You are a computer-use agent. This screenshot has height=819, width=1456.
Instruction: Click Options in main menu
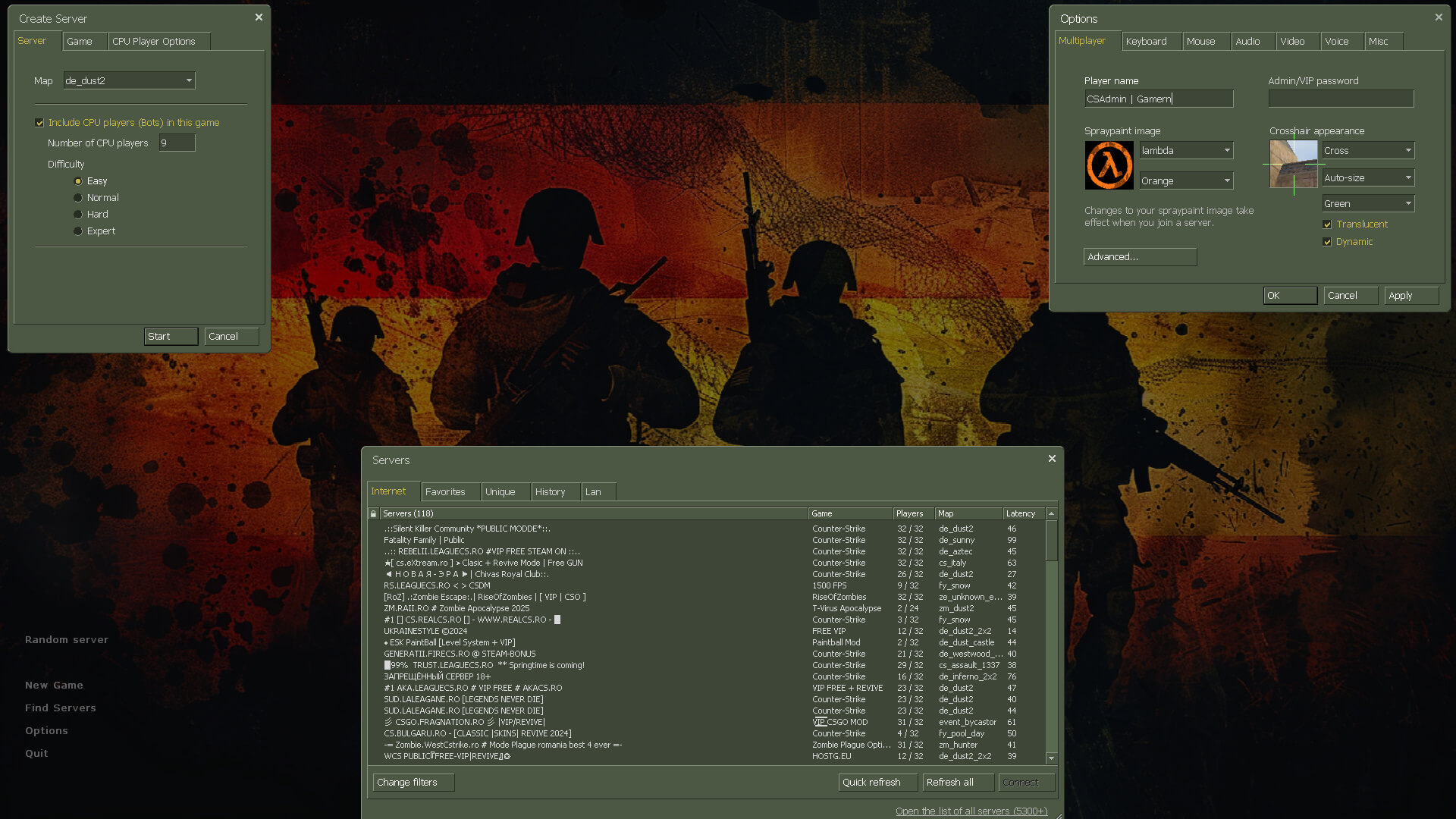[x=46, y=730]
